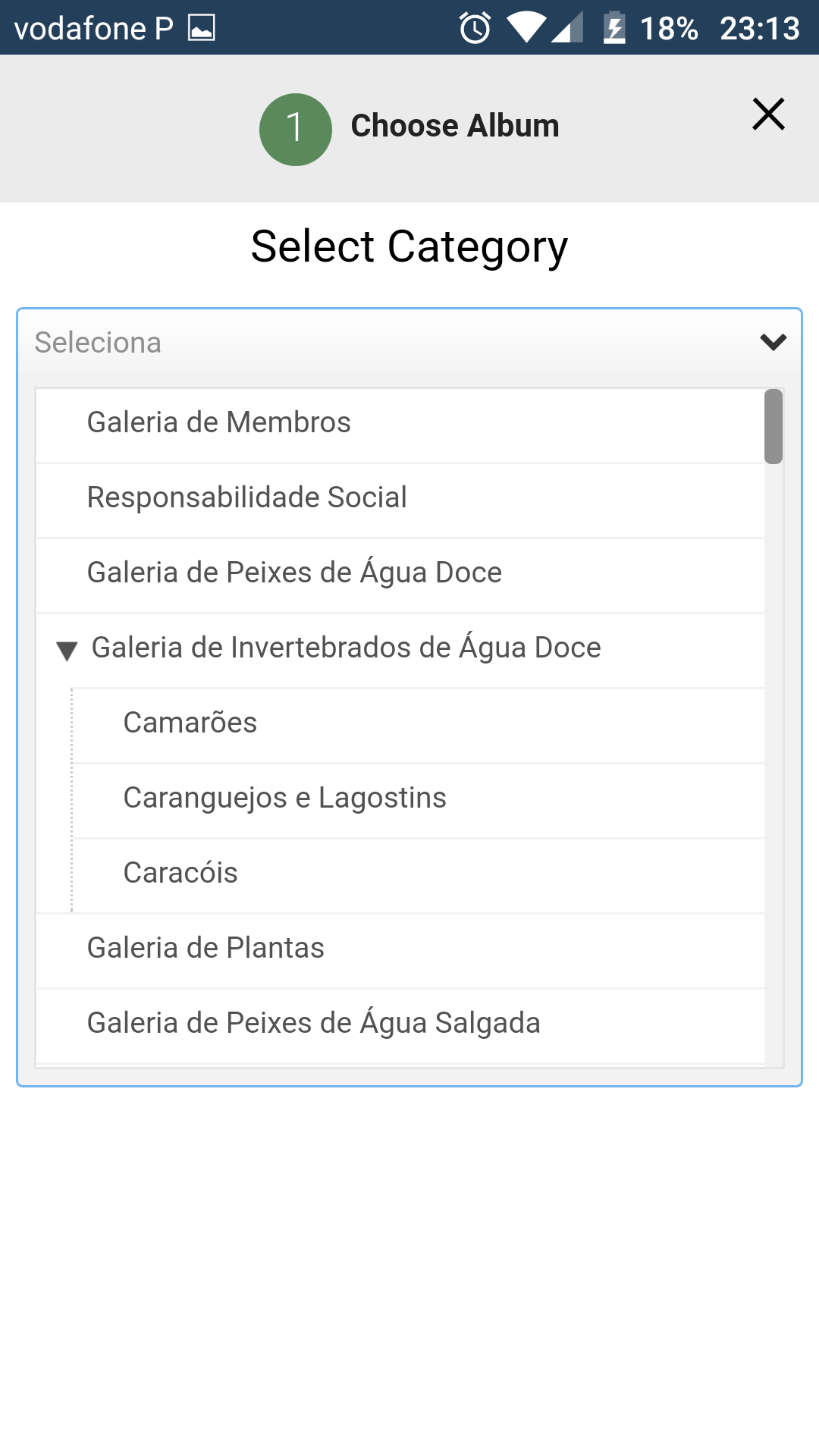The width and height of the screenshot is (819, 1456).
Task: Select Galeria de Peixes de Água Doce
Action: [x=294, y=573]
